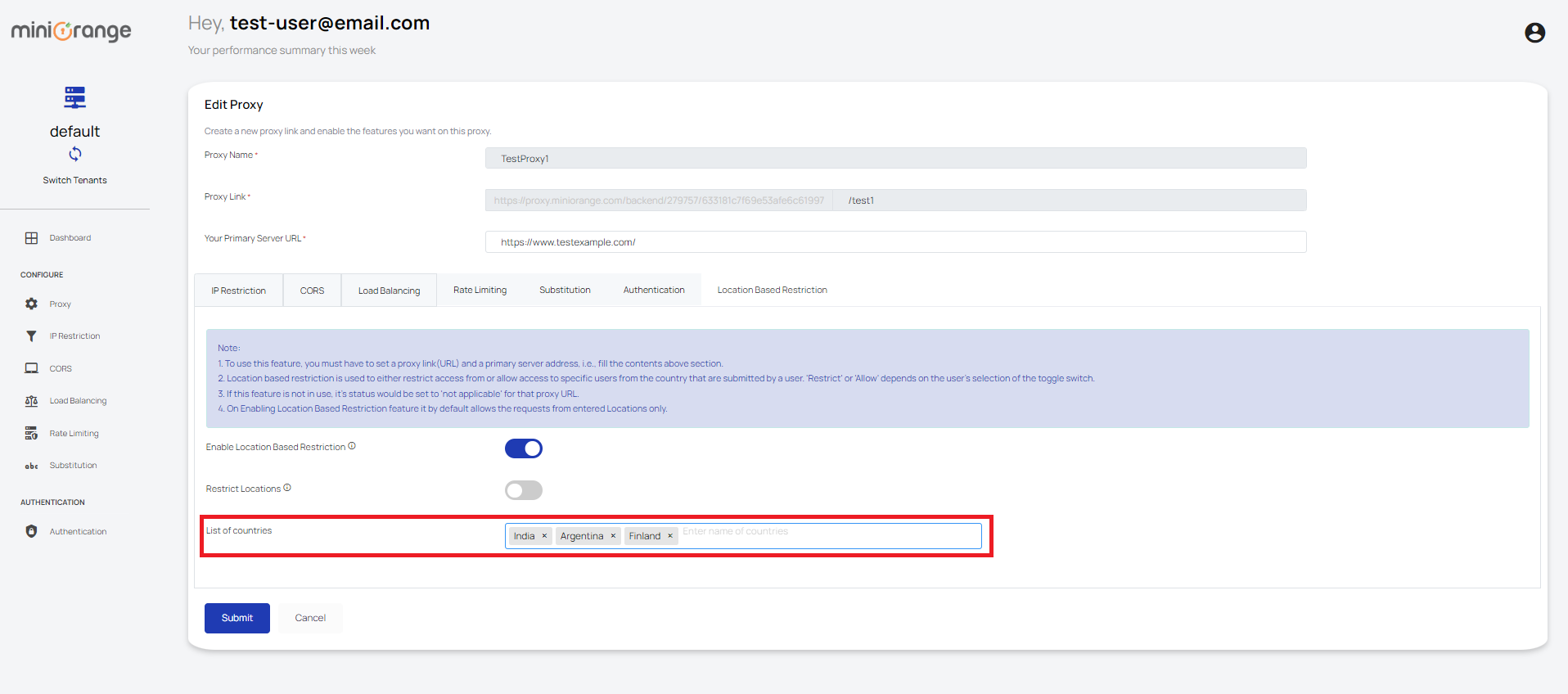
Task: Click the Authentication shield icon
Action: click(31, 531)
